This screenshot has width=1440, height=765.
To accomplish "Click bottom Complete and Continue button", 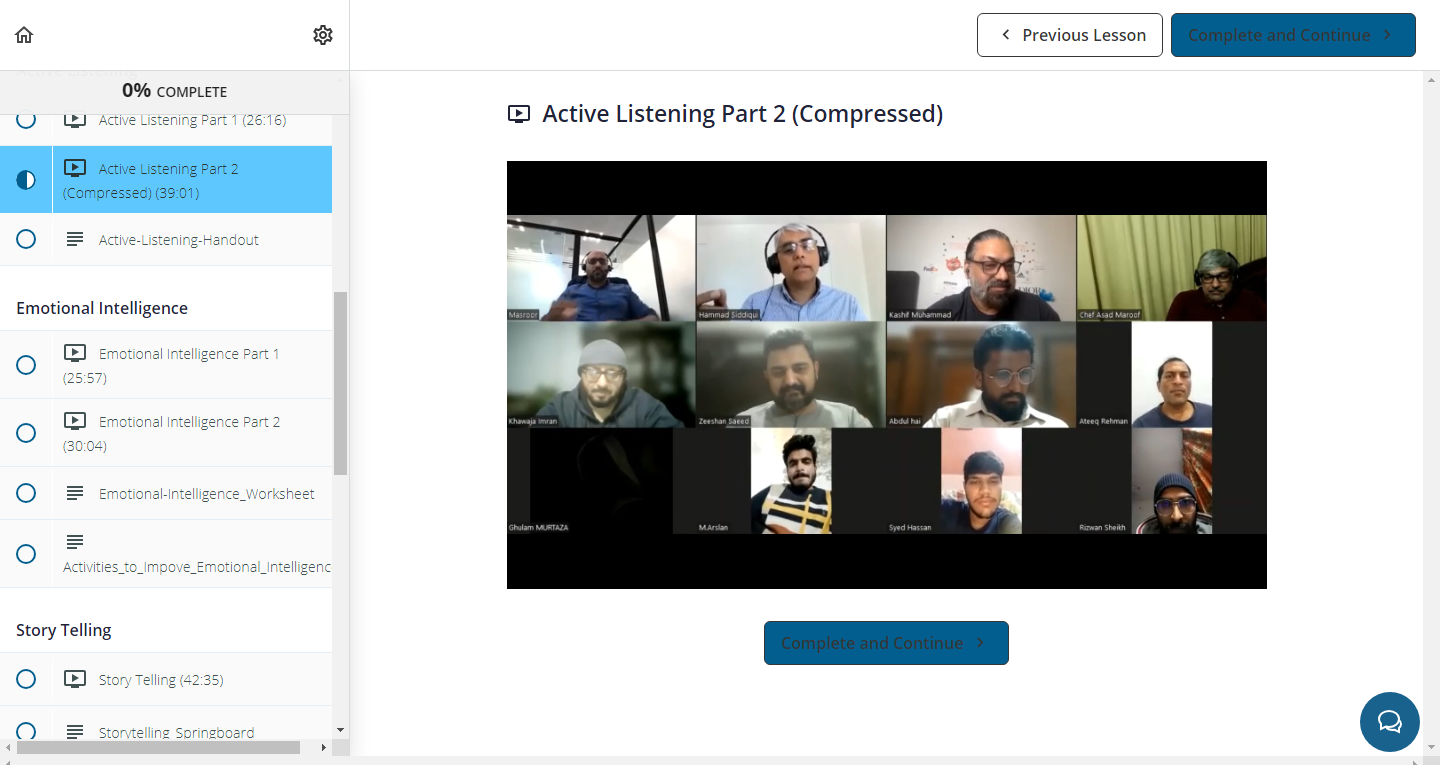I will (x=886, y=643).
